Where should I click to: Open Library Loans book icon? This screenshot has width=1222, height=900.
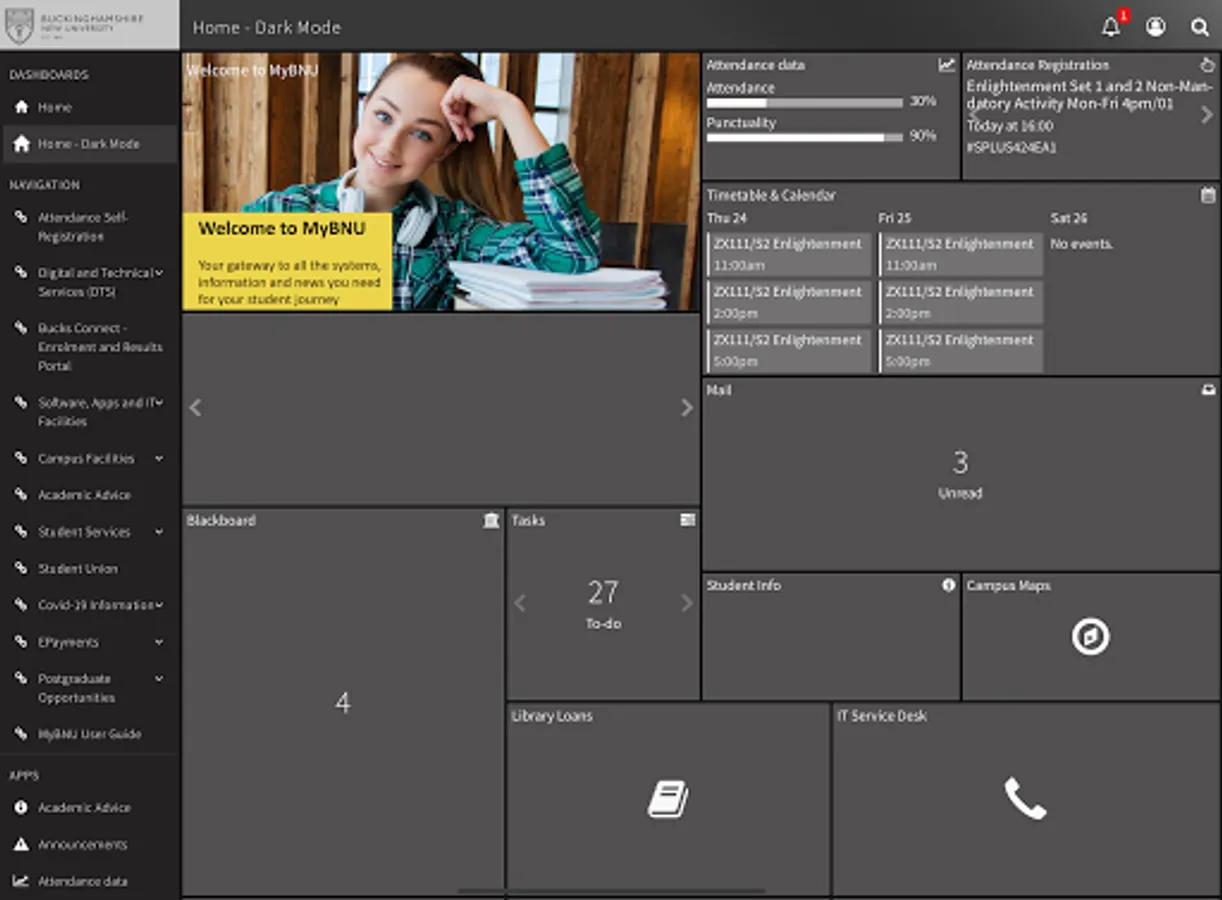click(668, 799)
